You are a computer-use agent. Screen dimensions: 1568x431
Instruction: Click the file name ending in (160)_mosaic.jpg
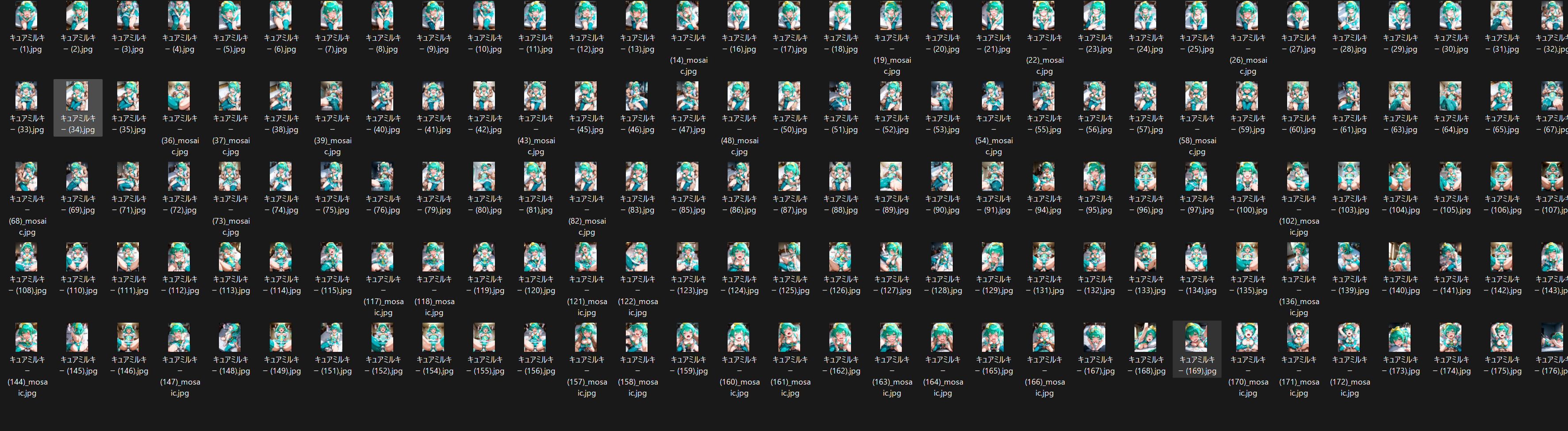[x=739, y=376]
